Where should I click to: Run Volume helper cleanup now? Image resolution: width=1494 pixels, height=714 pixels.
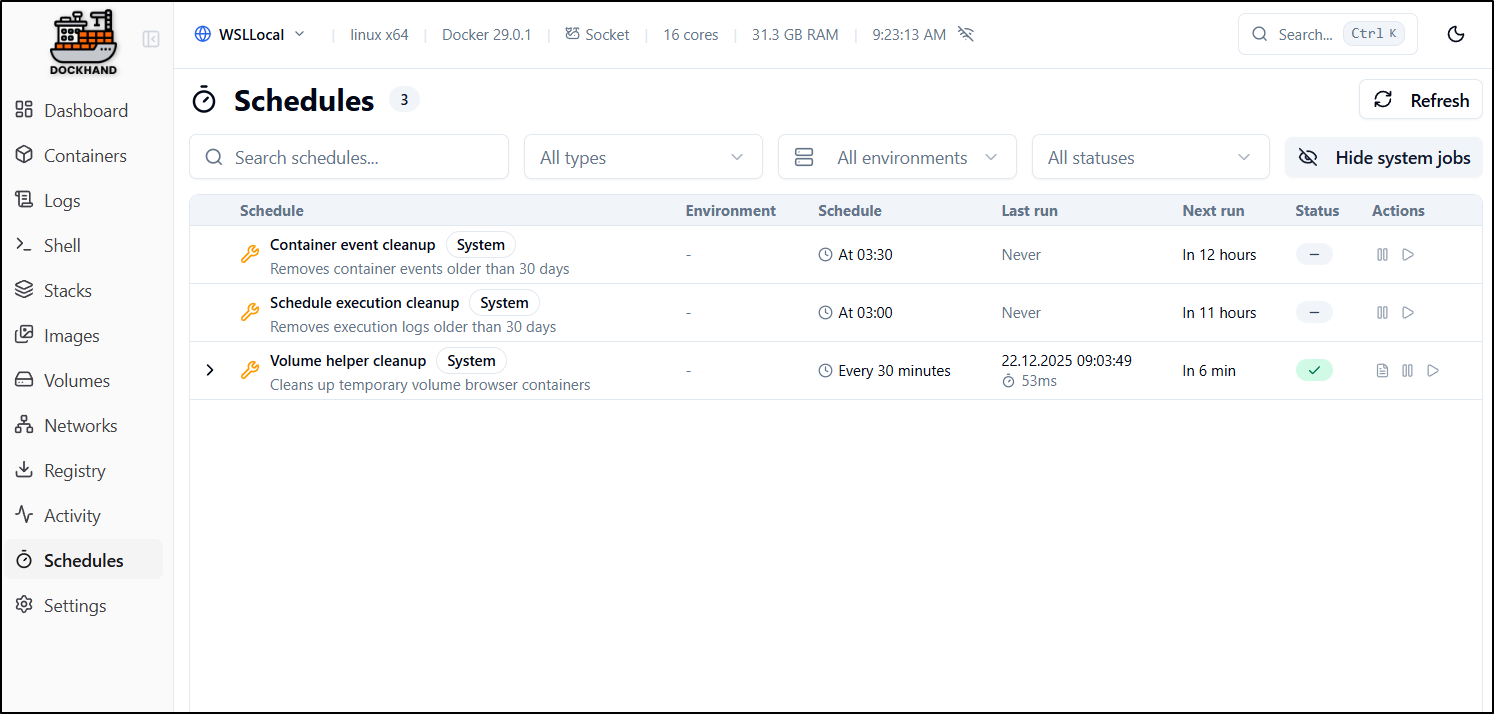tap(1433, 371)
